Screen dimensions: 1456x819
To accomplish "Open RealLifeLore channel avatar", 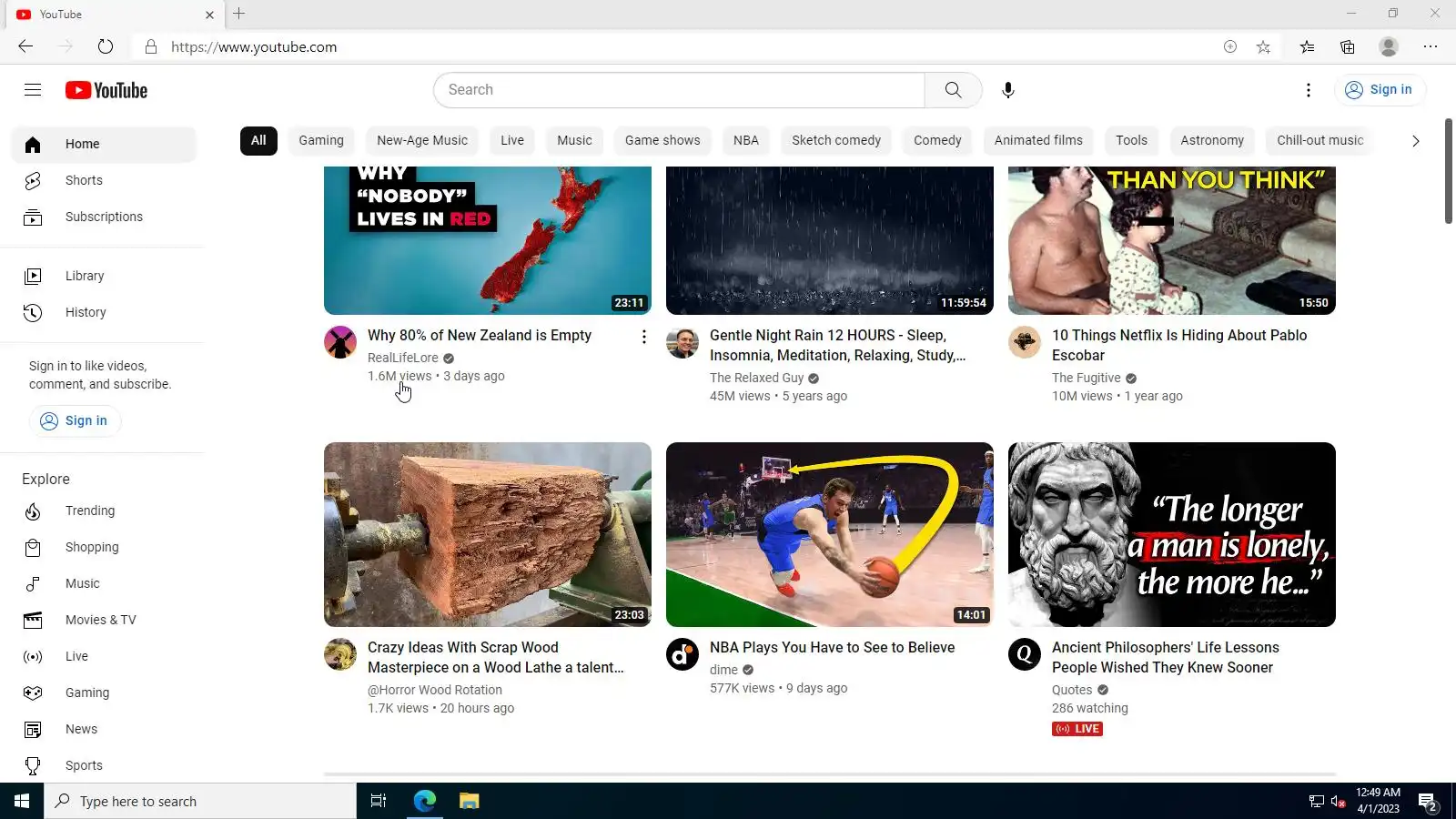I will (340, 343).
